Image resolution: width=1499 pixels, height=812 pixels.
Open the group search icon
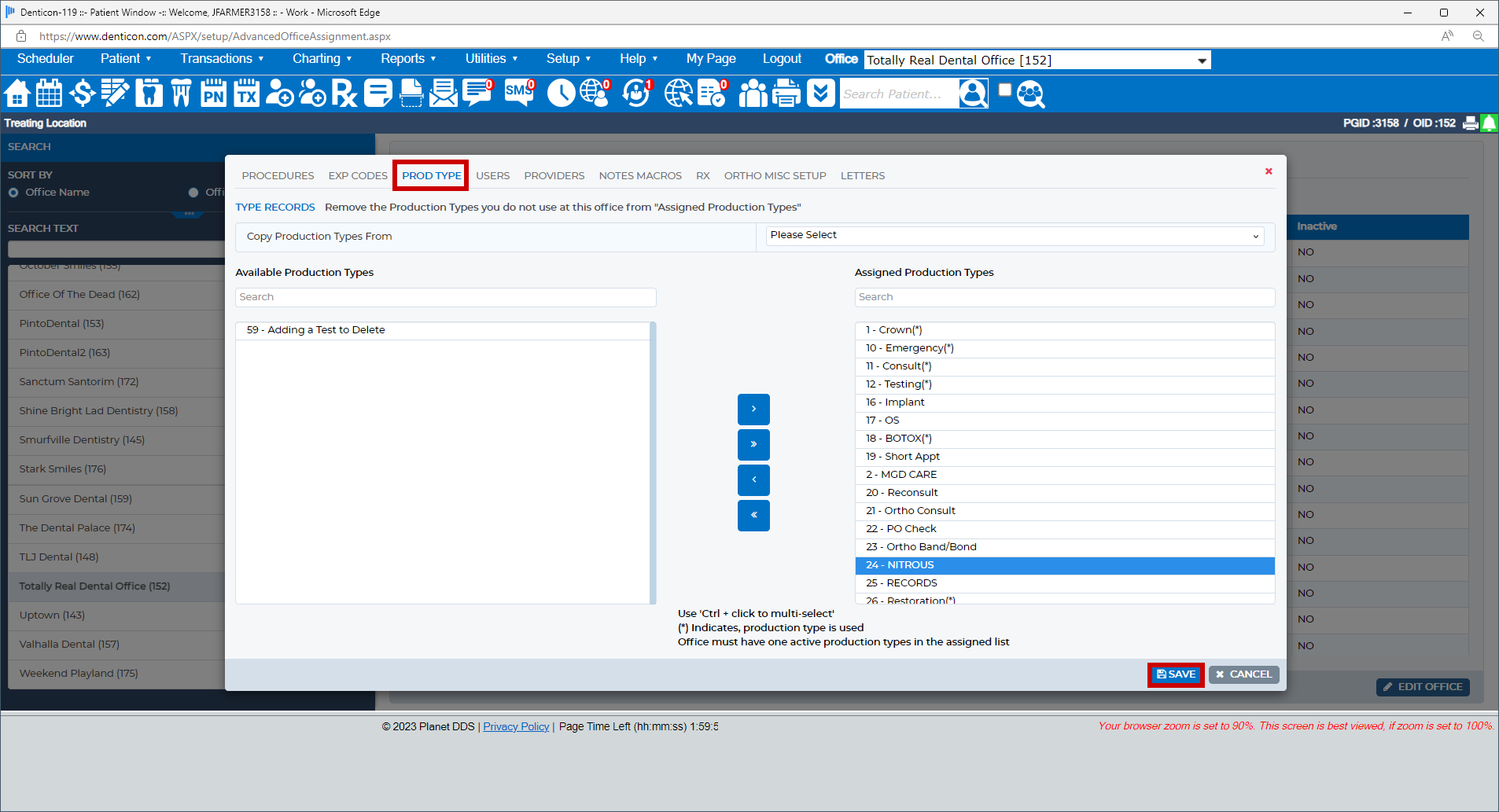[1030, 94]
